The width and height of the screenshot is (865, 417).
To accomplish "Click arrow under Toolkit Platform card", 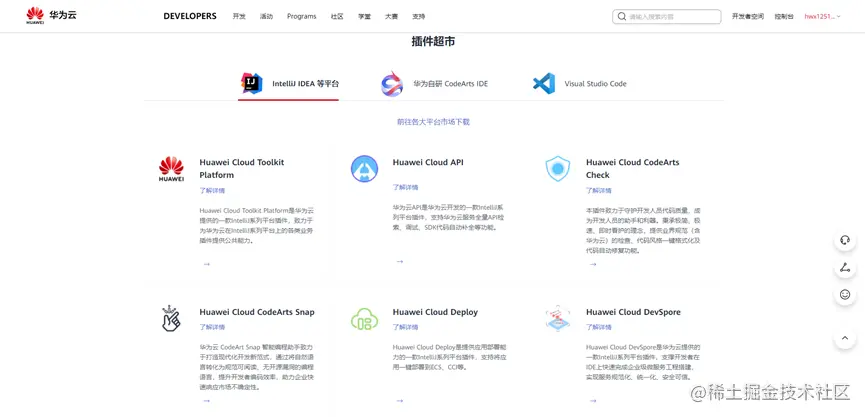I will pos(206,264).
